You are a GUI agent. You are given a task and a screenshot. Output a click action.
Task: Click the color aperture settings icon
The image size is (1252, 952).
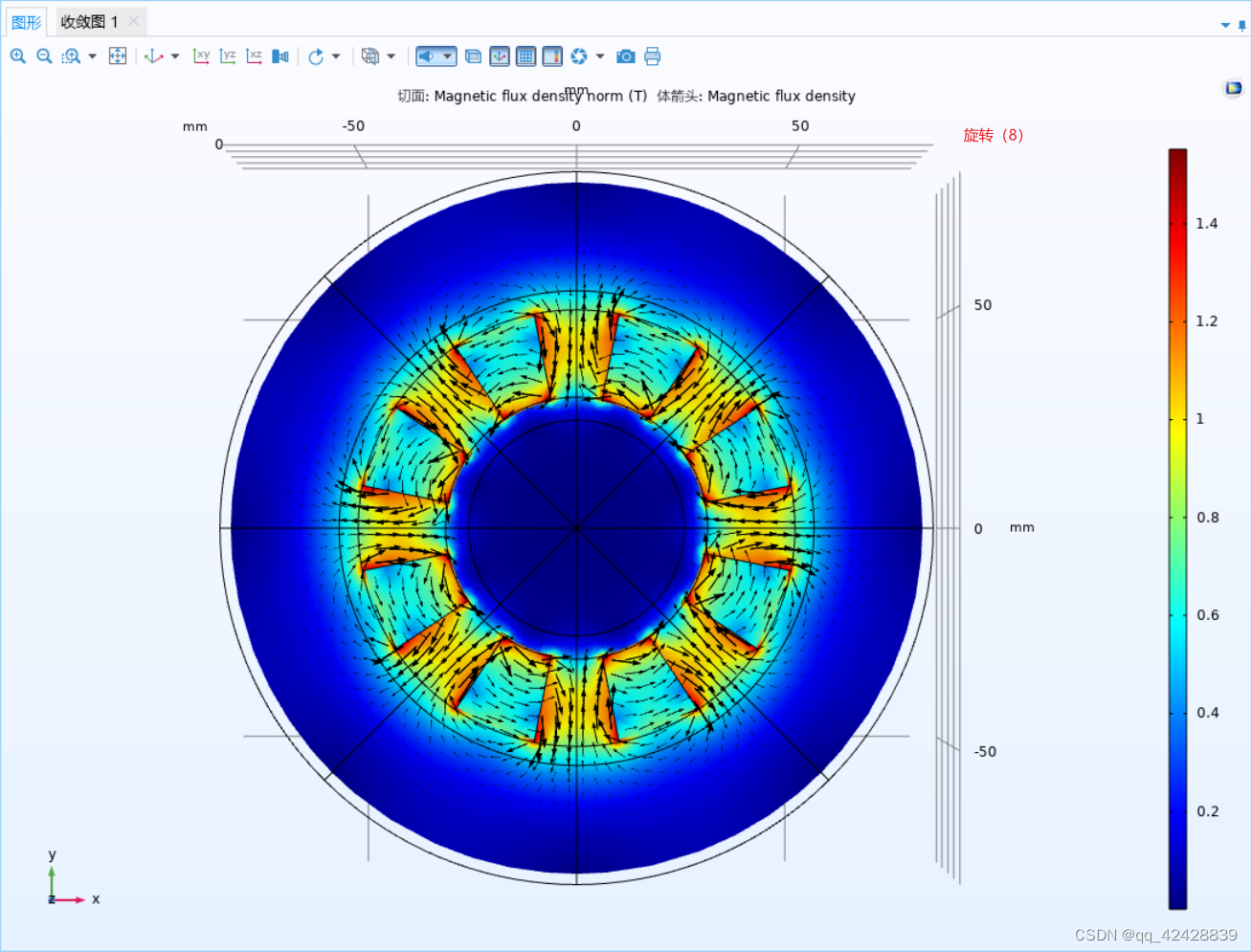(x=579, y=56)
